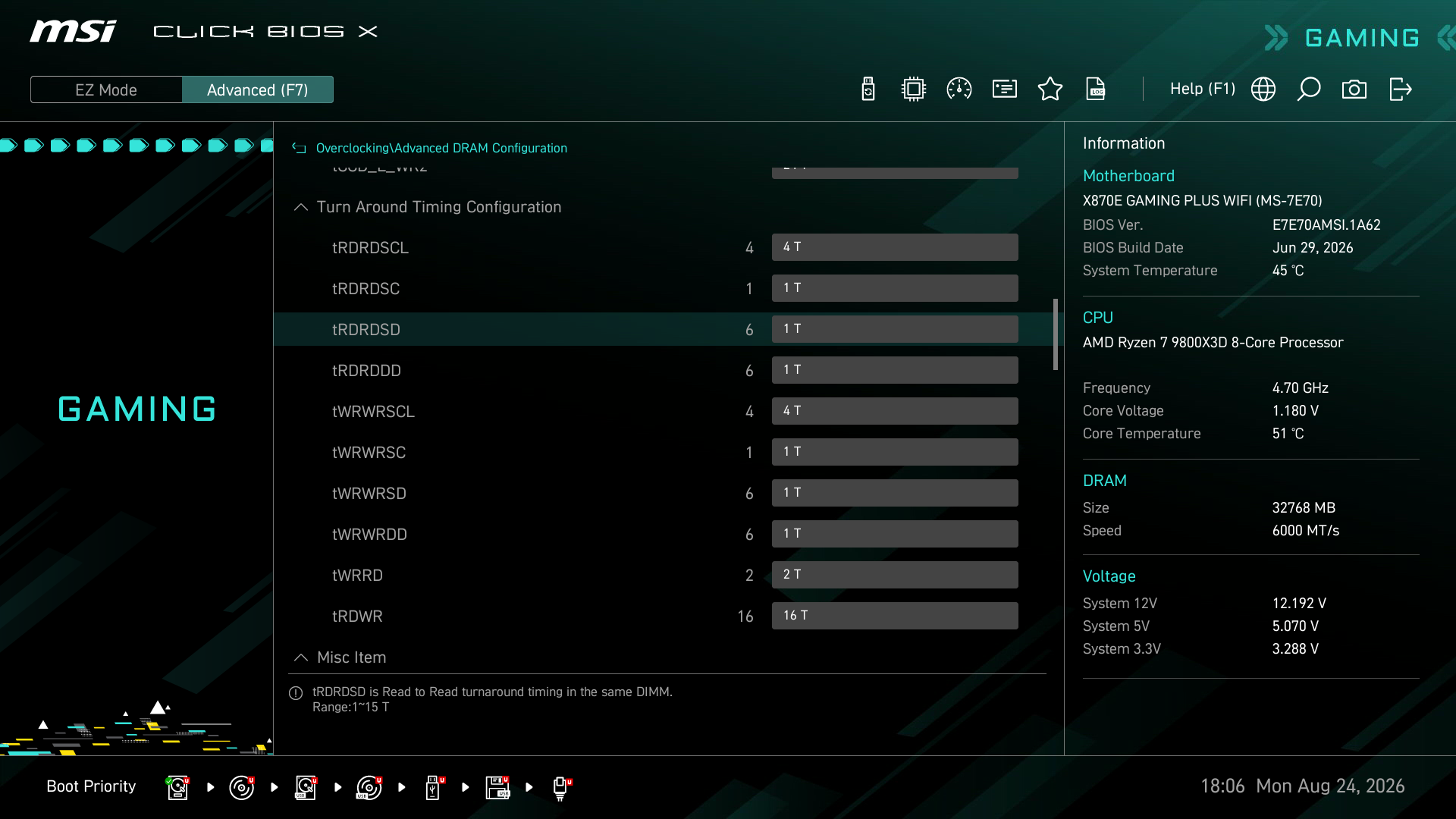Open Help (F1)

[x=1203, y=89]
